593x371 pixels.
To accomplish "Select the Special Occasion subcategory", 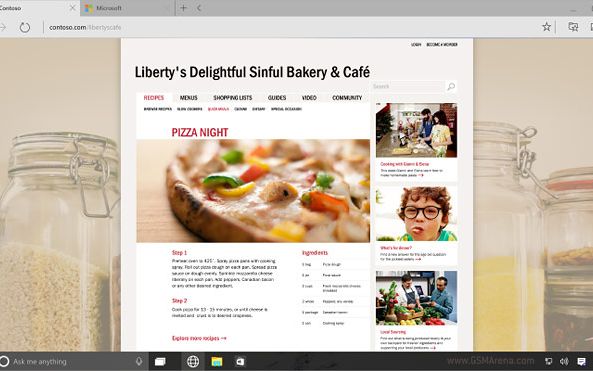I will pyautogui.click(x=286, y=109).
